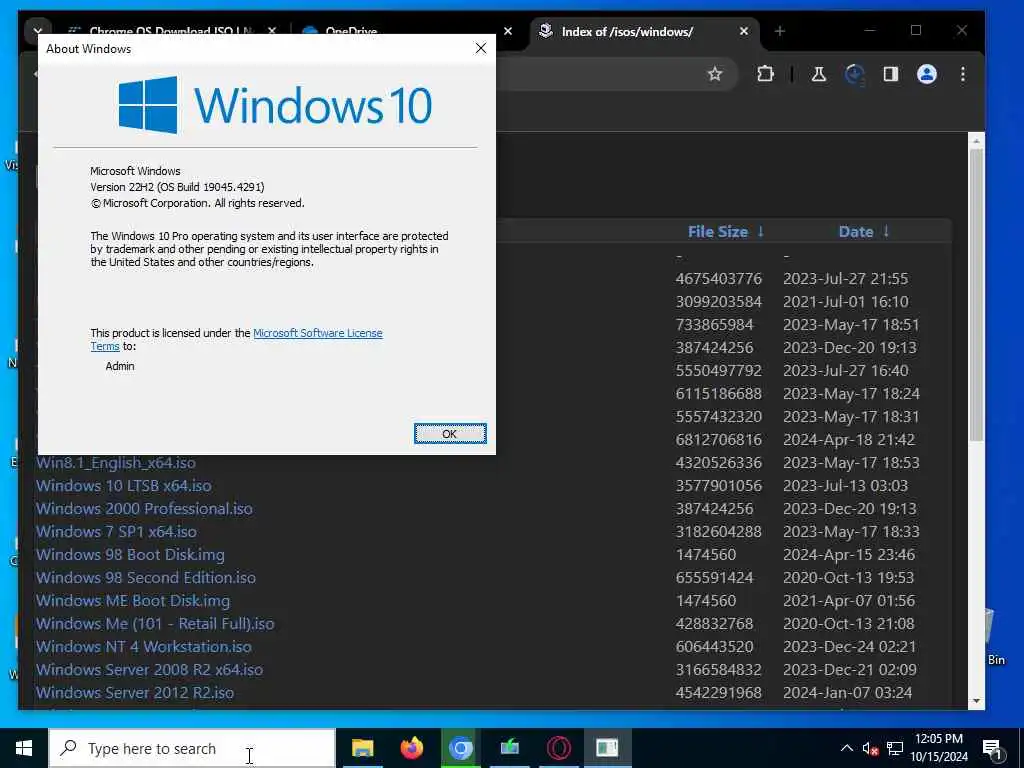Open Windows 7 SP1 x64.iso link
1024x768 pixels.
tap(116, 532)
